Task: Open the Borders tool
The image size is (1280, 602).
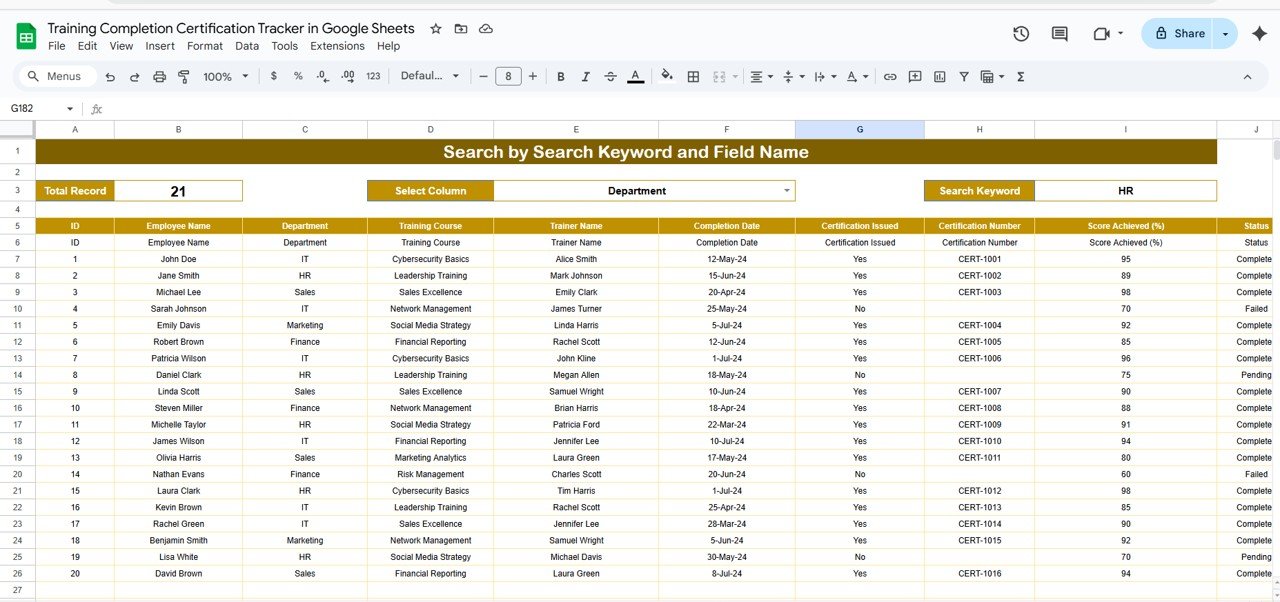Action: (693, 76)
